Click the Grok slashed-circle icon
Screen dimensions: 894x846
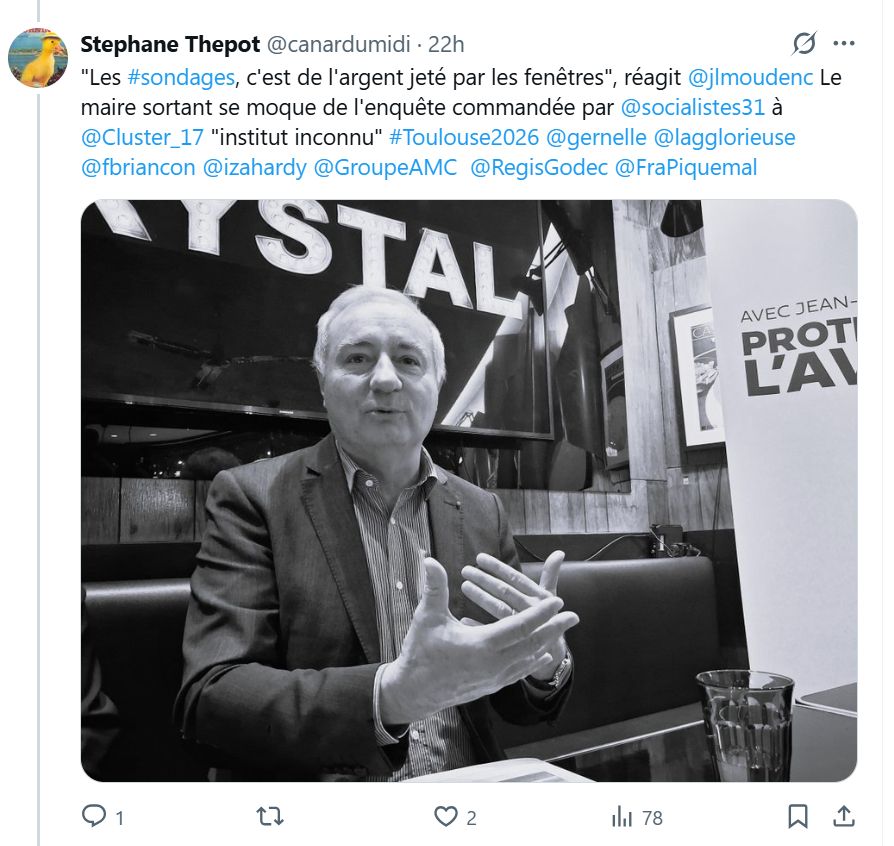pyautogui.click(x=804, y=43)
